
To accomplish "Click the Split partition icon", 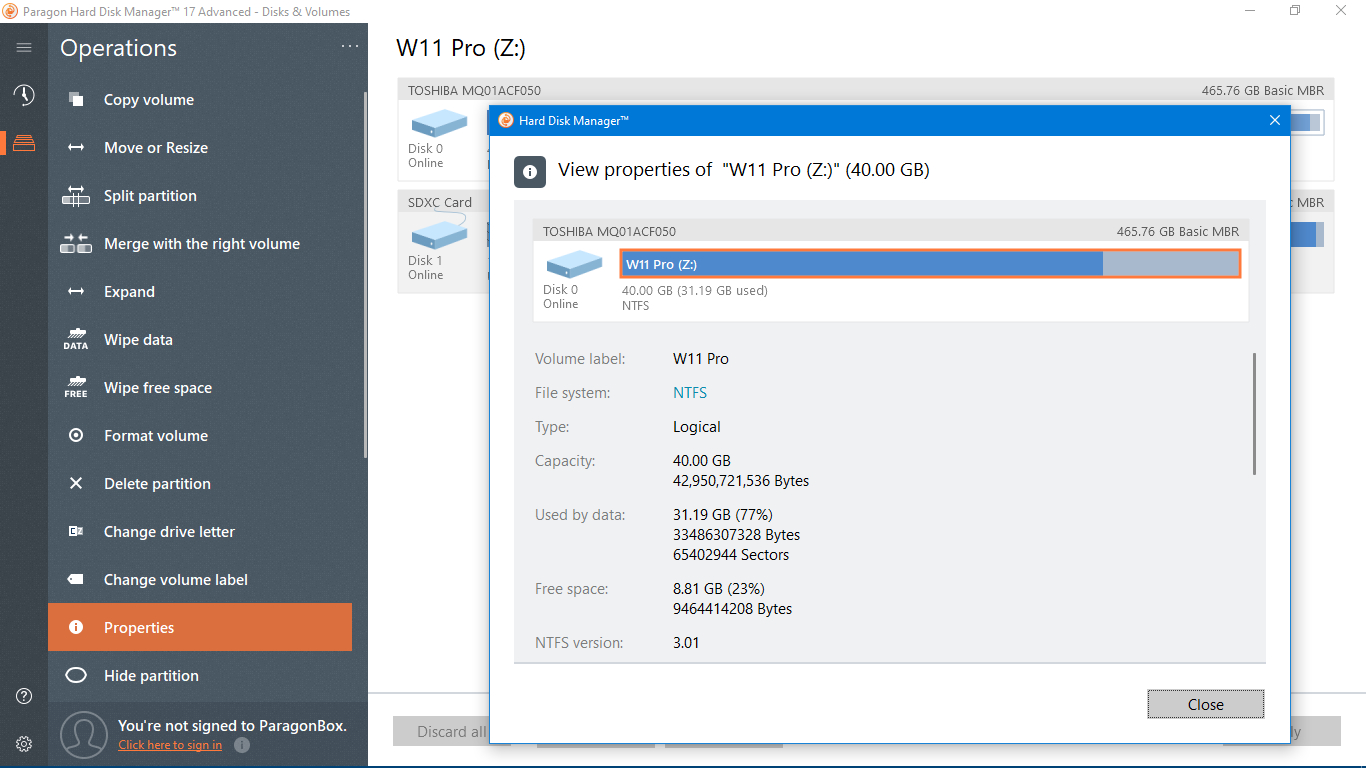I will pos(76,195).
